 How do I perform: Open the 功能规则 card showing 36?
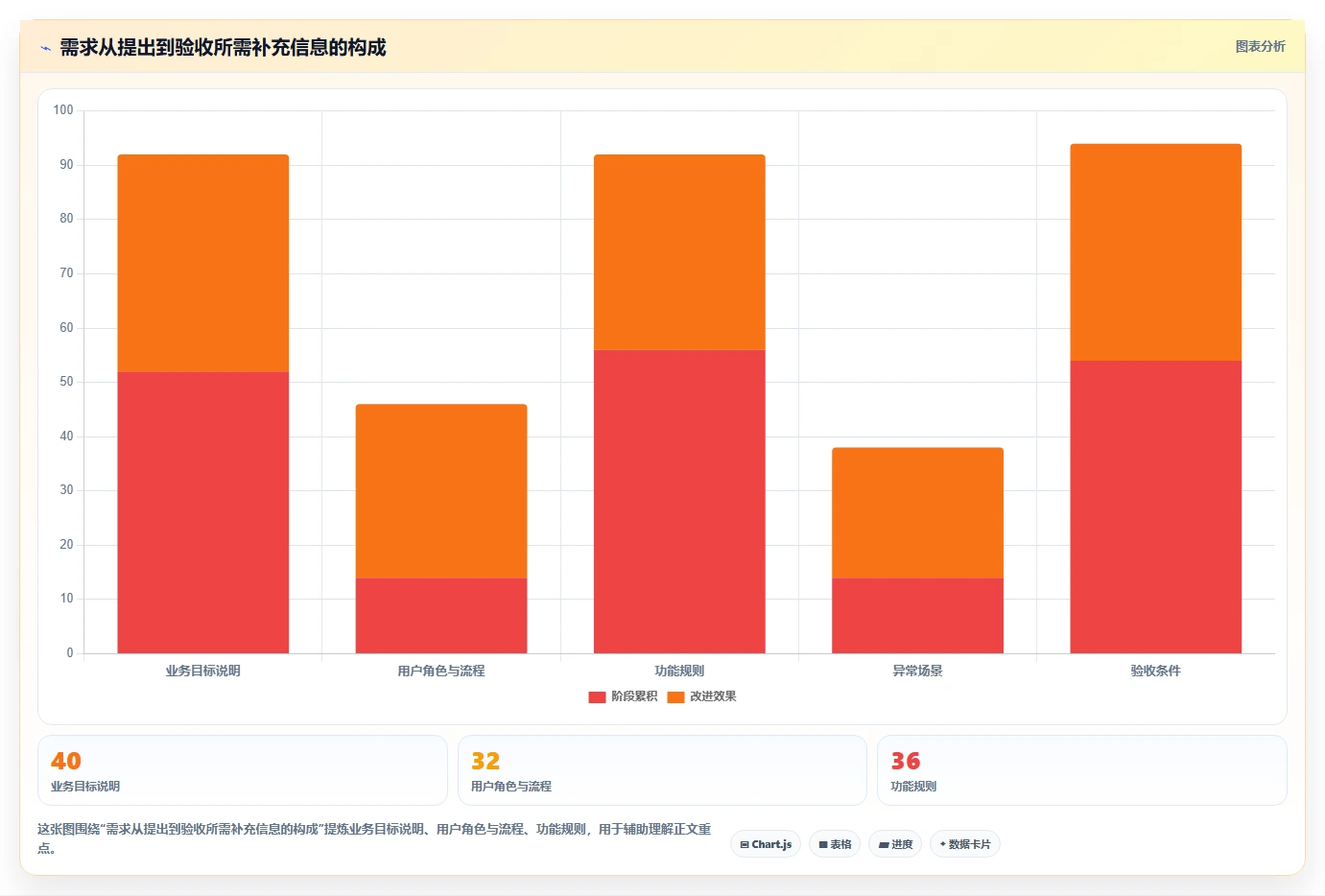pyautogui.click(x=1082, y=770)
